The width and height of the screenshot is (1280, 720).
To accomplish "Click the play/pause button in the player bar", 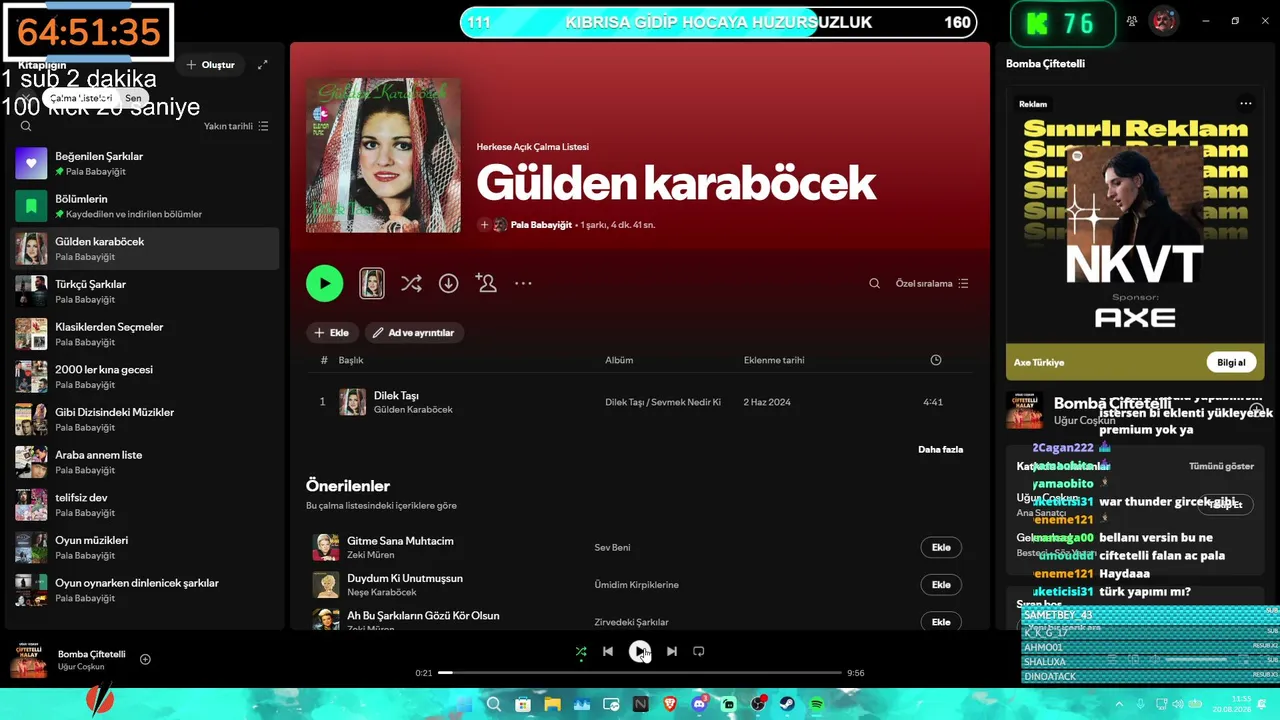I will pyautogui.click(x=640, y=651).
